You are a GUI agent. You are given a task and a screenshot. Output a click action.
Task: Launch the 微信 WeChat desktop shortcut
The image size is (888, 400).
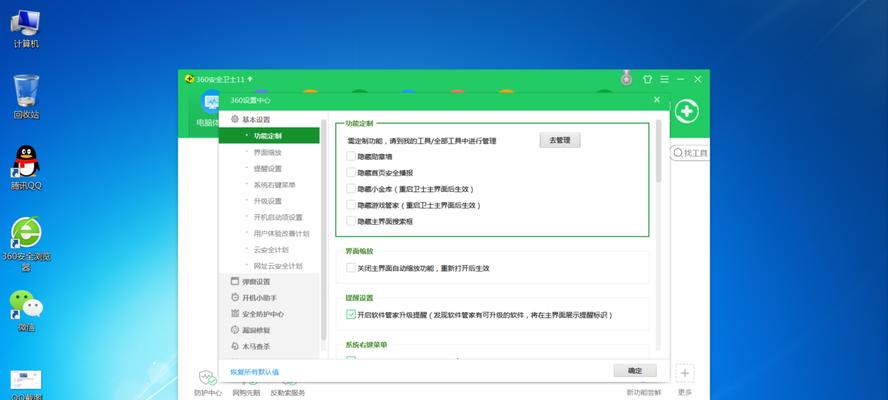(26, 310)
